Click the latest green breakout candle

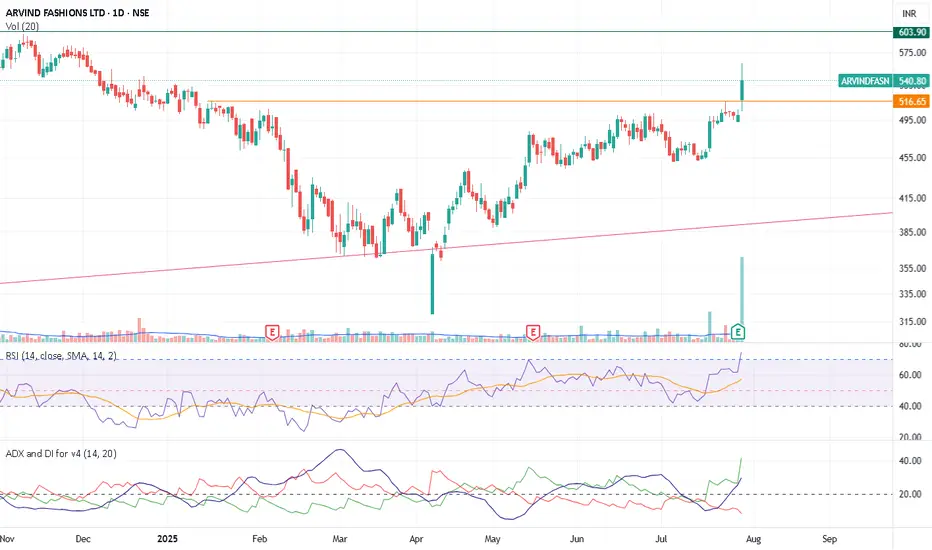click(742, 90)
